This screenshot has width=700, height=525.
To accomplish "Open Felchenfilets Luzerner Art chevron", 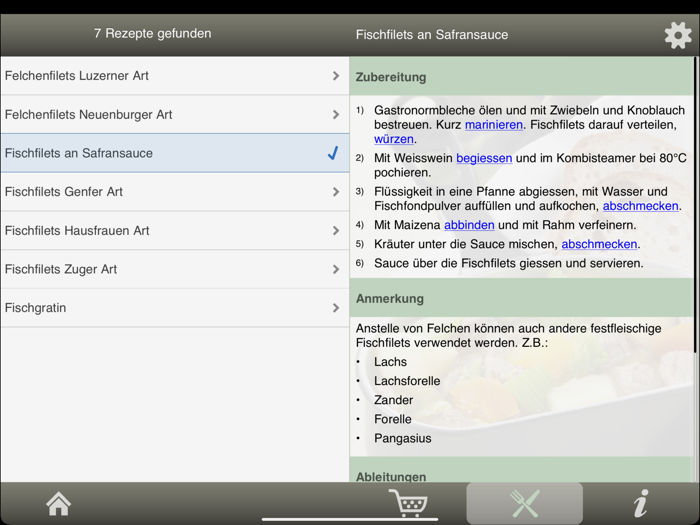I will 336,76.
